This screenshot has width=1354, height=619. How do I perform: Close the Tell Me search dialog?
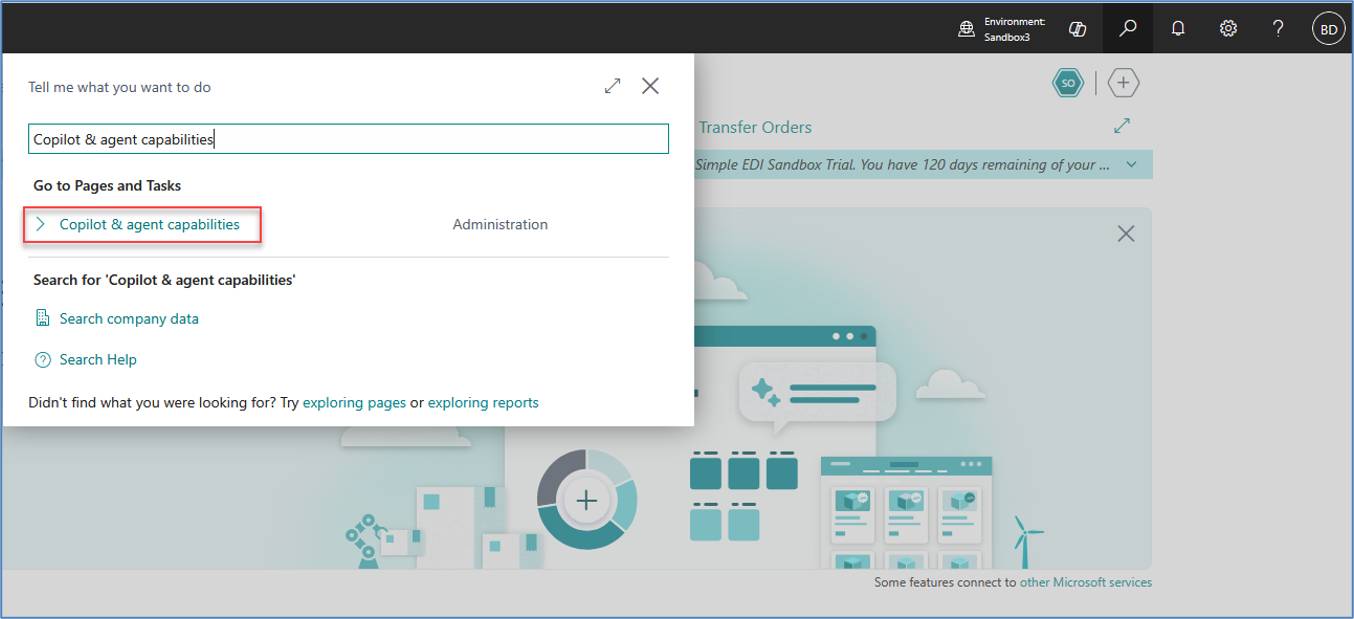[x=650, y=86]
